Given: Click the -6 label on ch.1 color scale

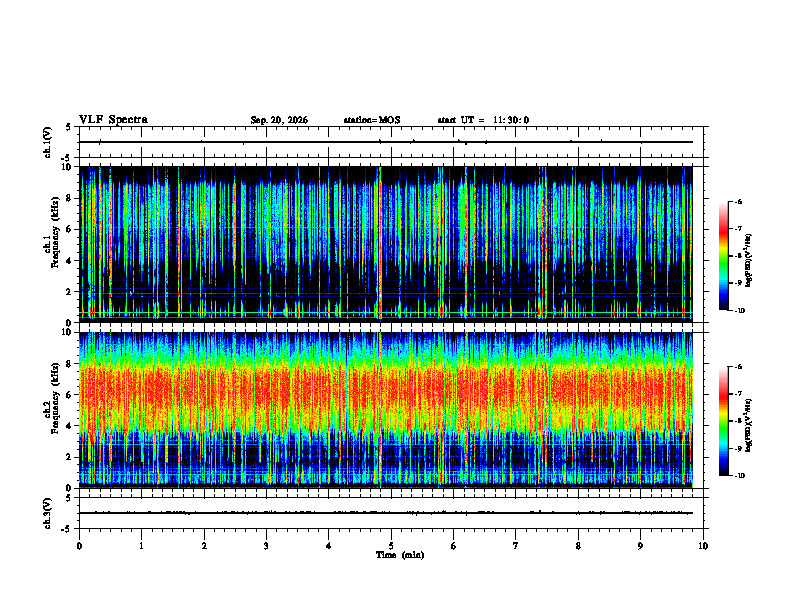Looking at the screenshot, I should (x=738, y=201).
